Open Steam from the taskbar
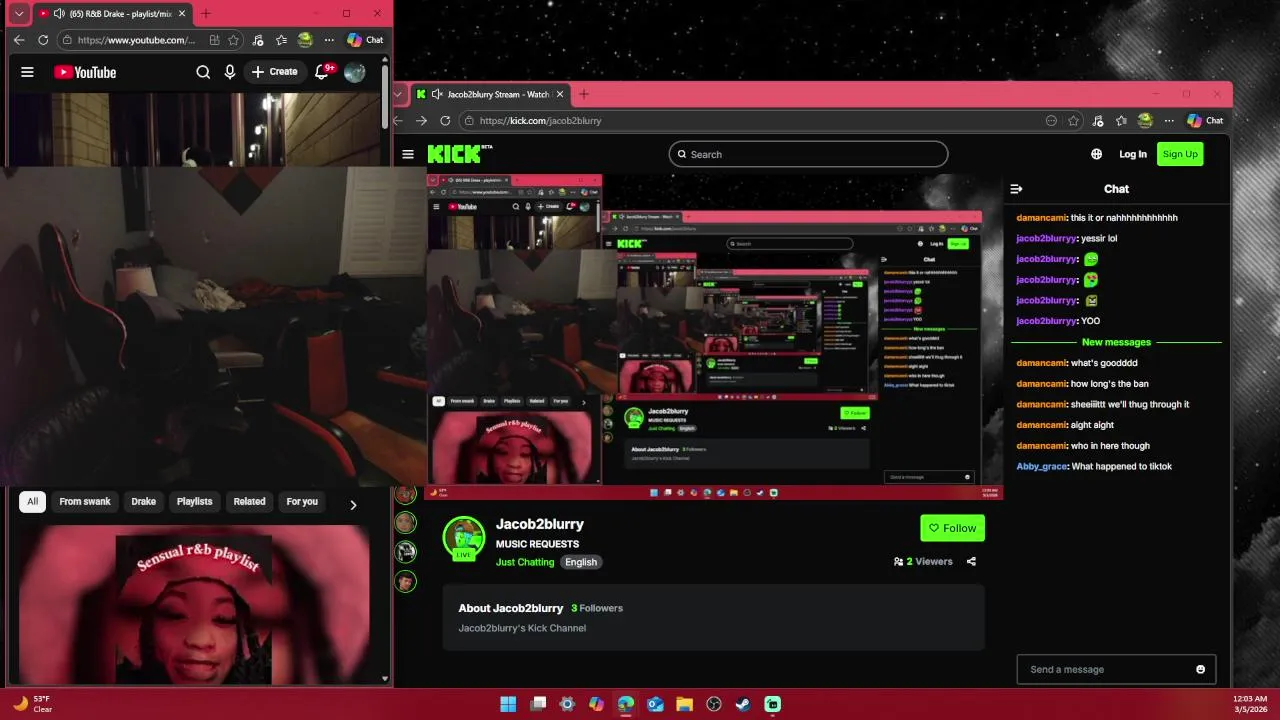The image size is (1280, 720). click(x=743, y=704)
